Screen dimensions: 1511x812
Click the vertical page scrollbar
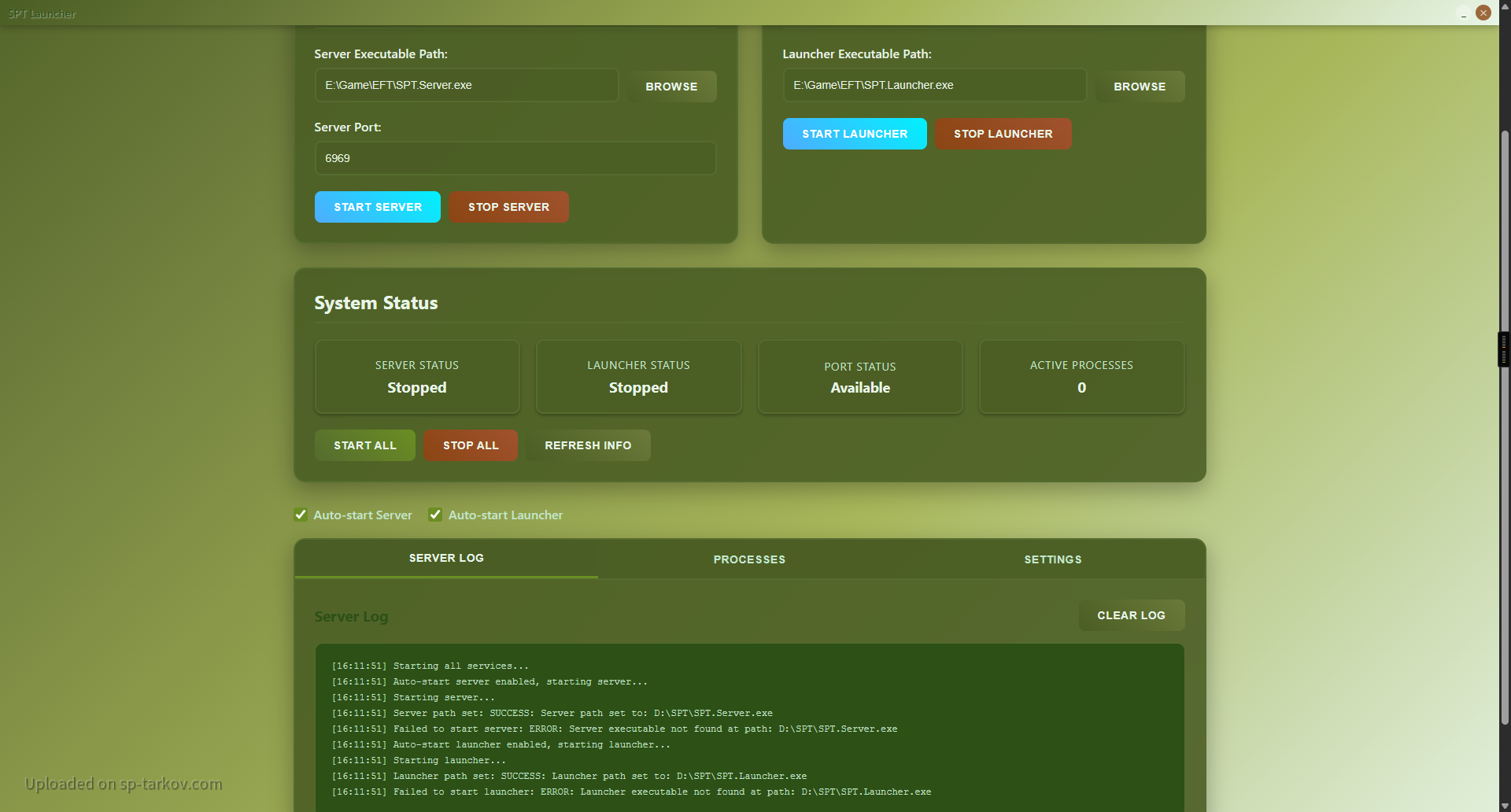[x=1504, y=425]
